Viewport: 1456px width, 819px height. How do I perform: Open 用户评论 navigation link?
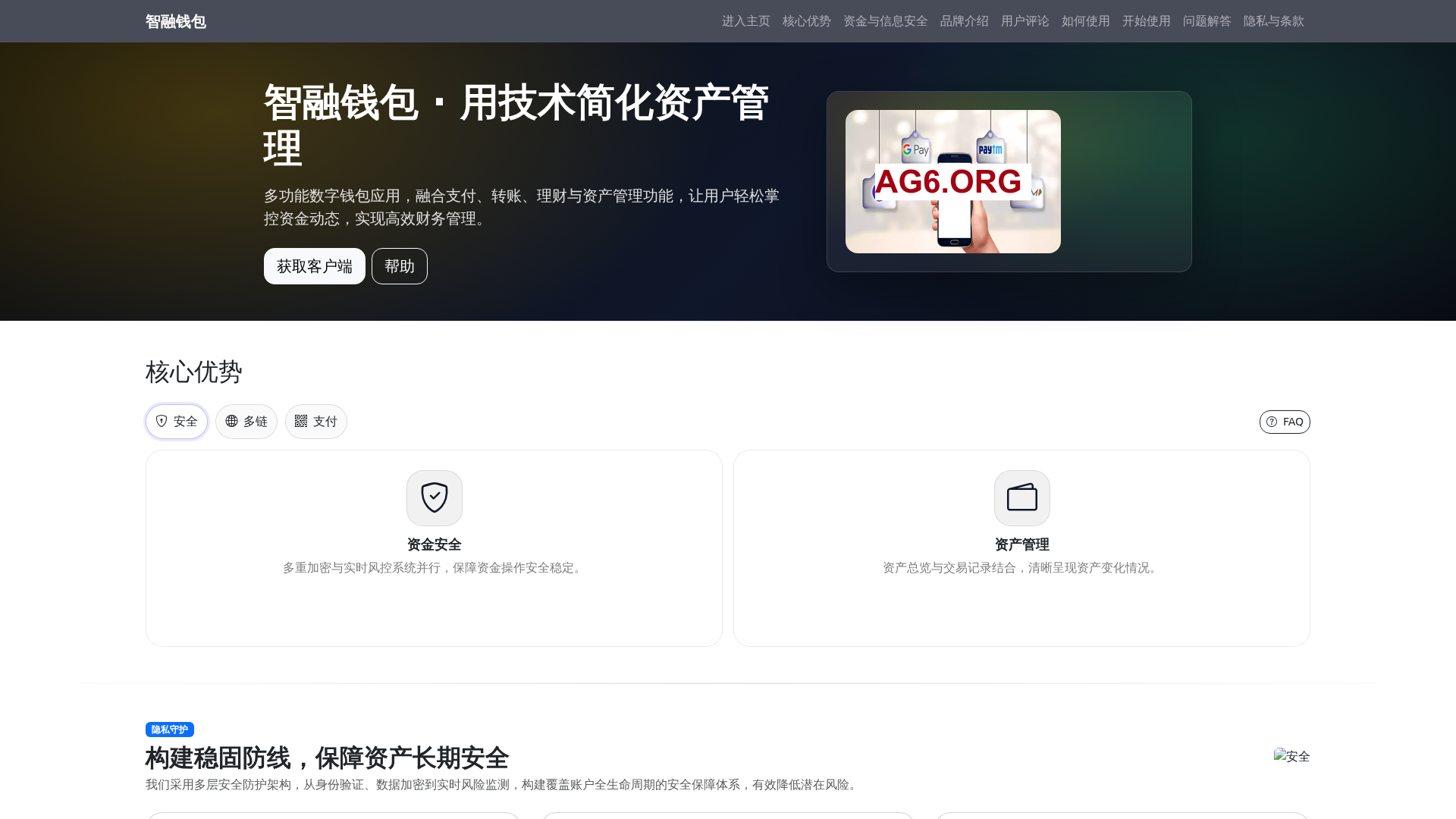point(1025,21)
